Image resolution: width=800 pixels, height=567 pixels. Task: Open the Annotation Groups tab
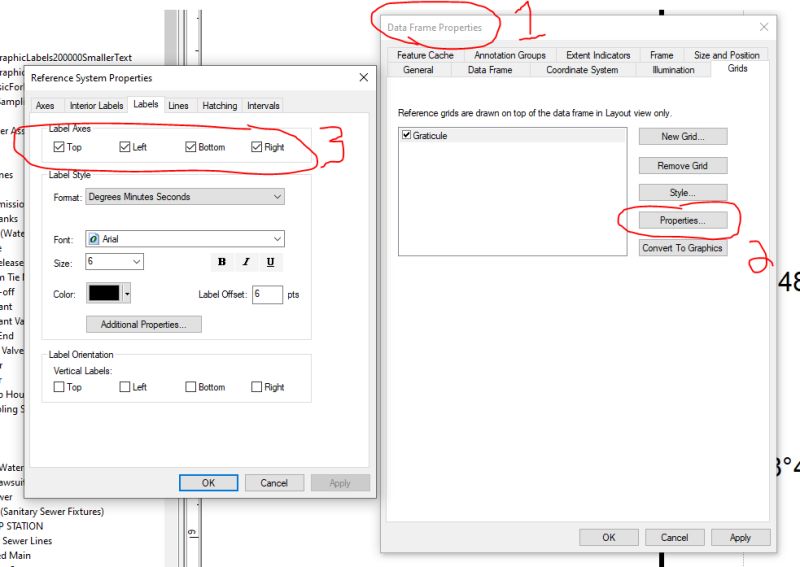(510, 55)
